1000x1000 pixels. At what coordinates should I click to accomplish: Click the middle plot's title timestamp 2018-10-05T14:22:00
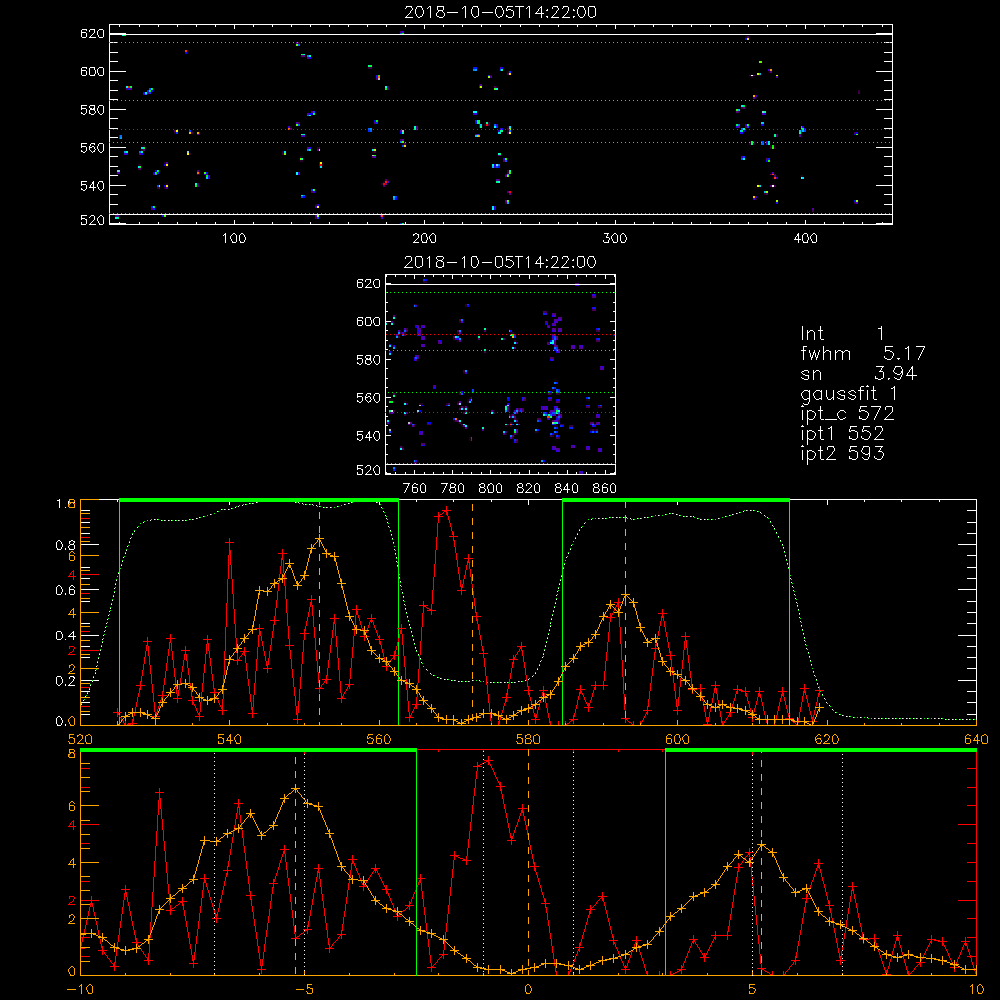point(500,262)
